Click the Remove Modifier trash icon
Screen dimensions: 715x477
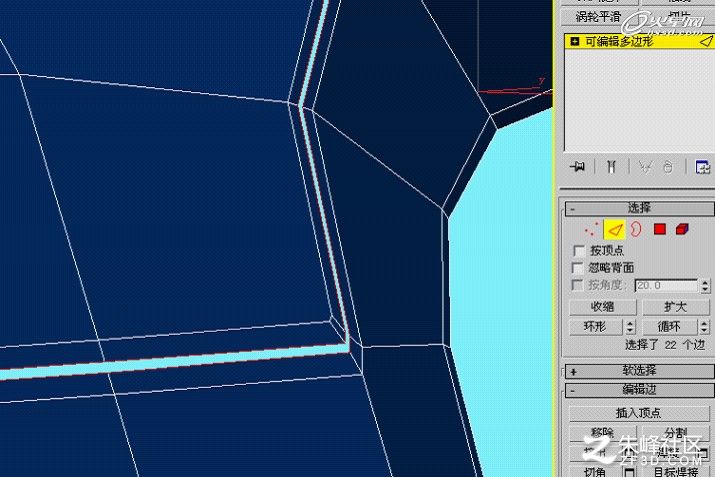coord(668,167)
